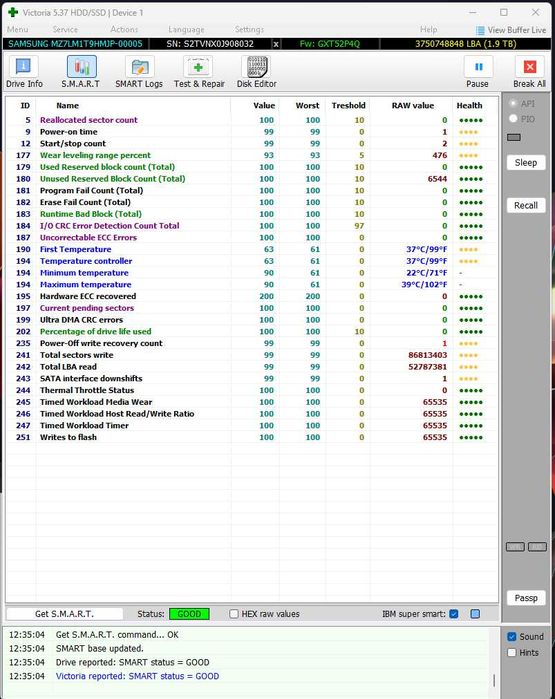Launch the Disk Editor

coord(256,67)
